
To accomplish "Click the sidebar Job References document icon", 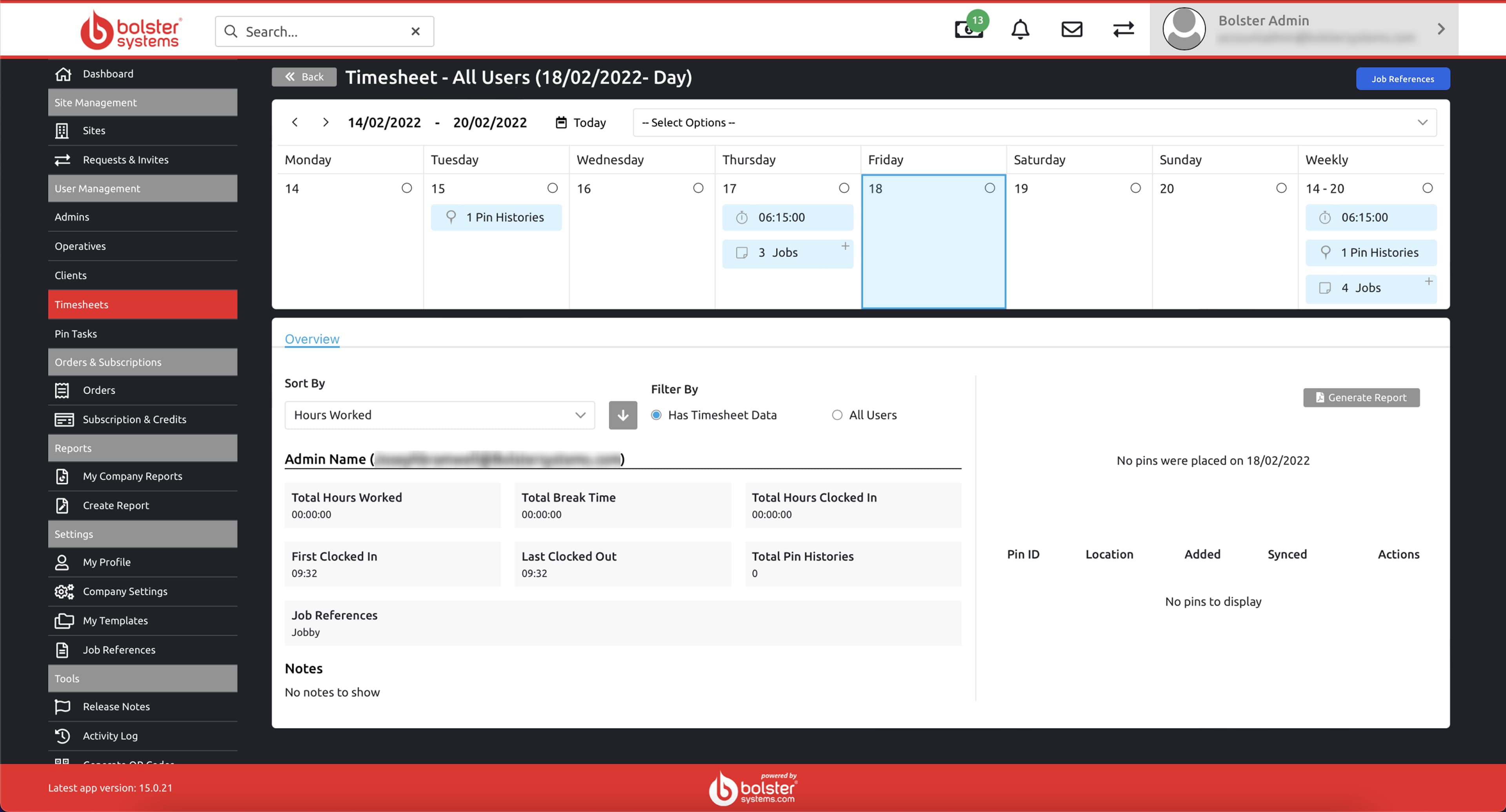I will point(62,650).
